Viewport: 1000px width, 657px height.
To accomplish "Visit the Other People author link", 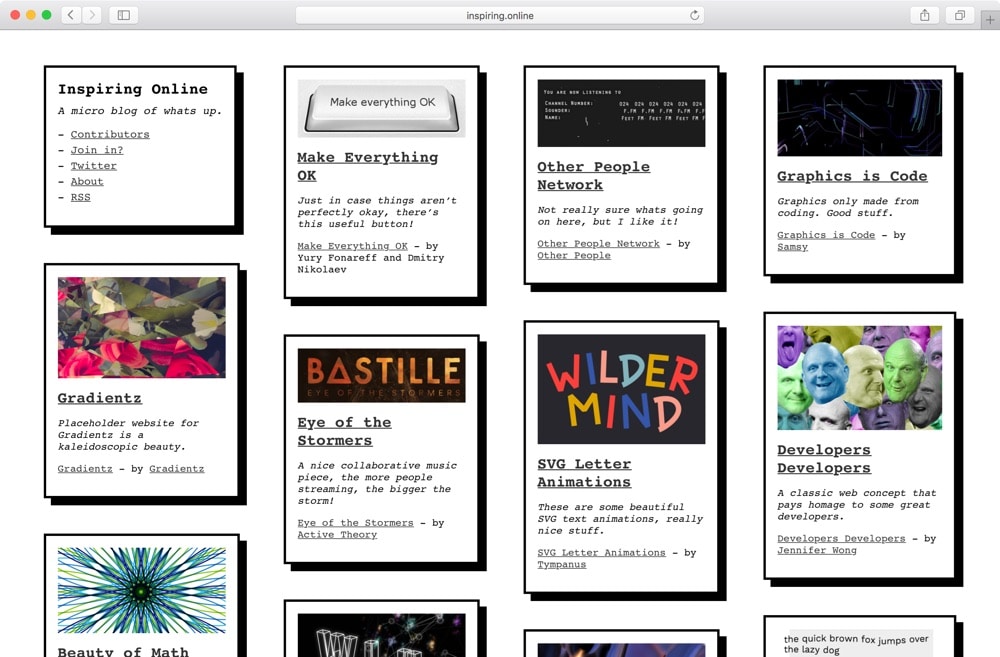I will pos(573,255).
